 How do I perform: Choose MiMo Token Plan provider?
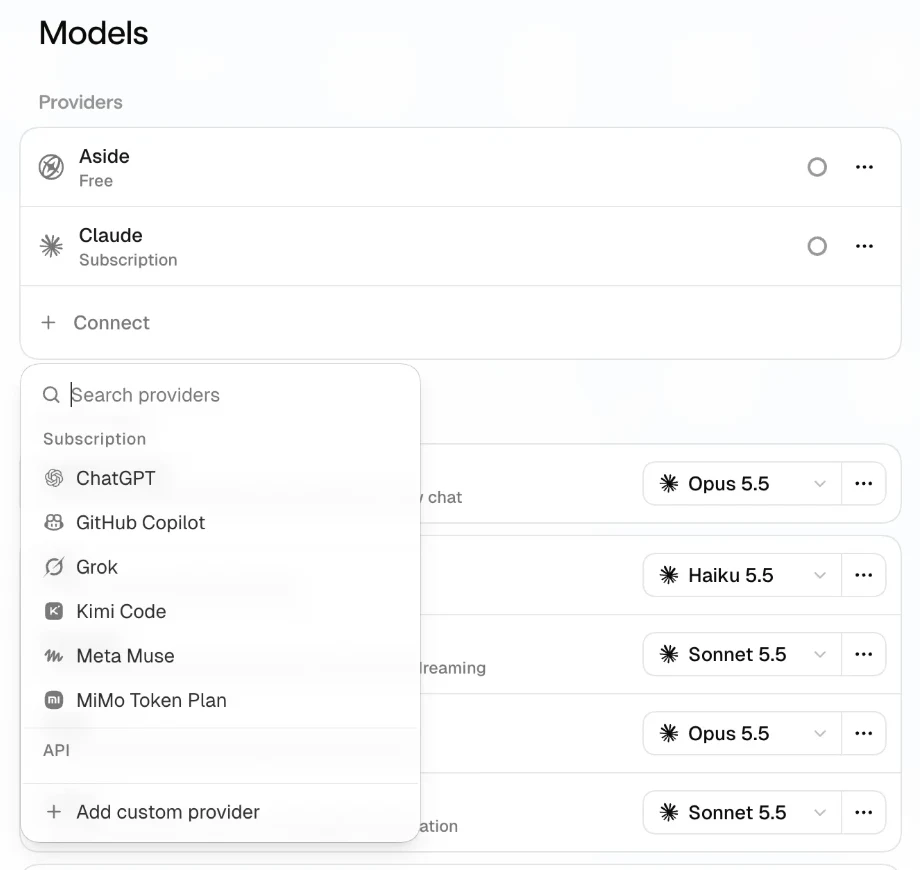[221, 700]
